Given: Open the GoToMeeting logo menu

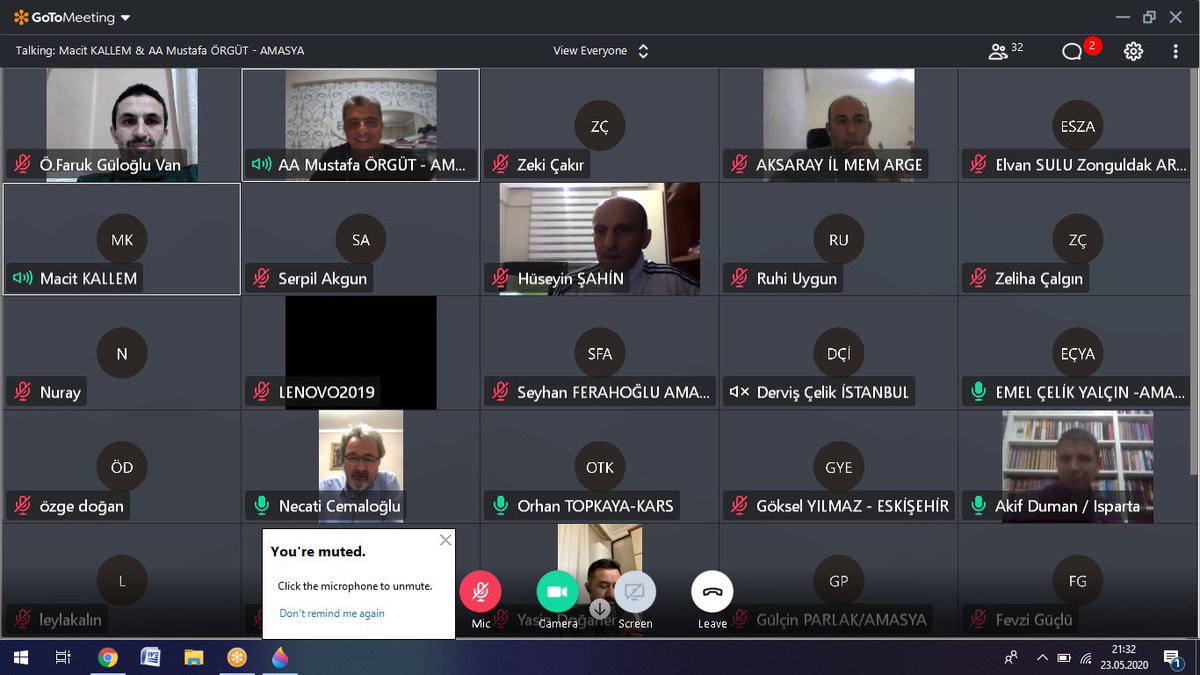Looking at the screenshot, I should [x=72, y=18].
